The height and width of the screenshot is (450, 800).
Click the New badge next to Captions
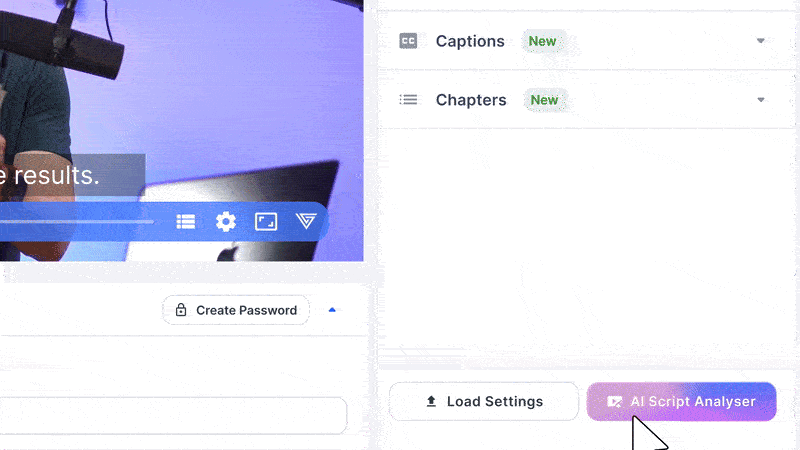[x=542, y=41]
